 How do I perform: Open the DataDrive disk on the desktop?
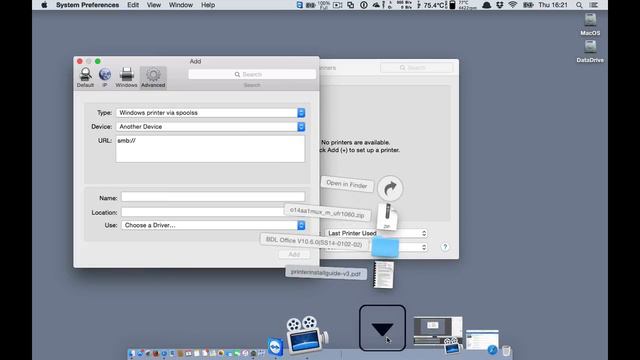point(590,51)
